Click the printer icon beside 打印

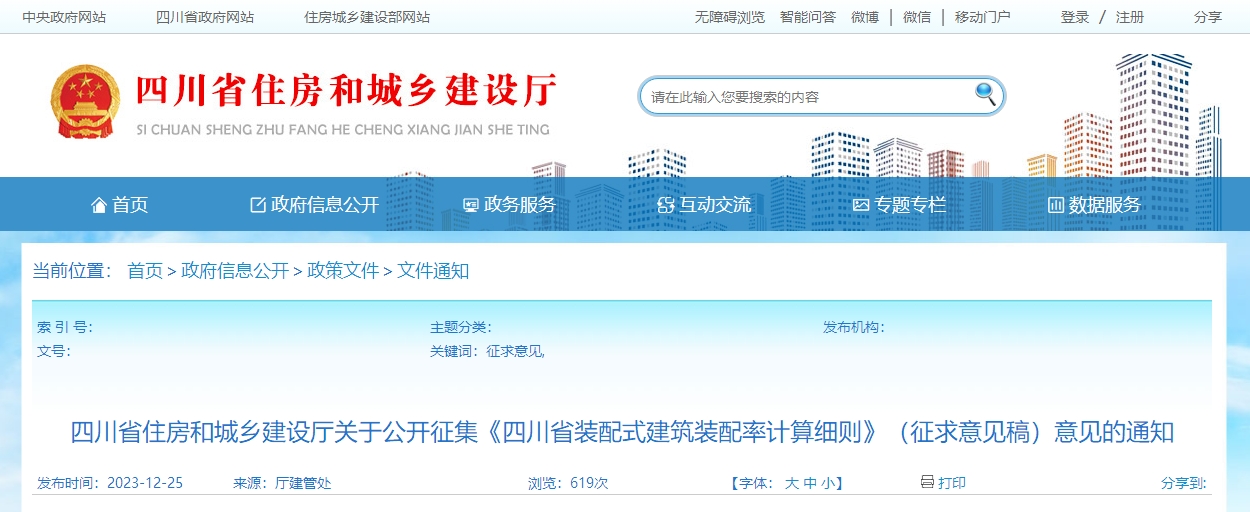[927, 482]
